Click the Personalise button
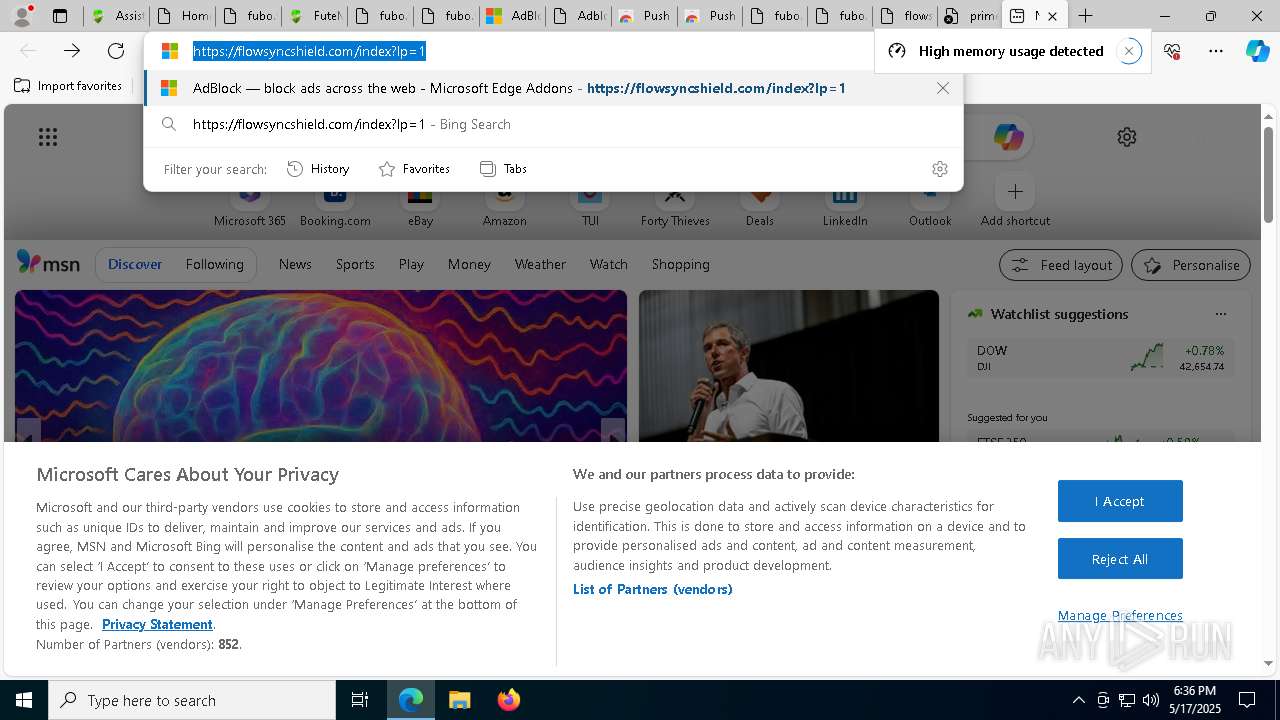Viewport: 1280px width, 720px height. [1191, 265]
